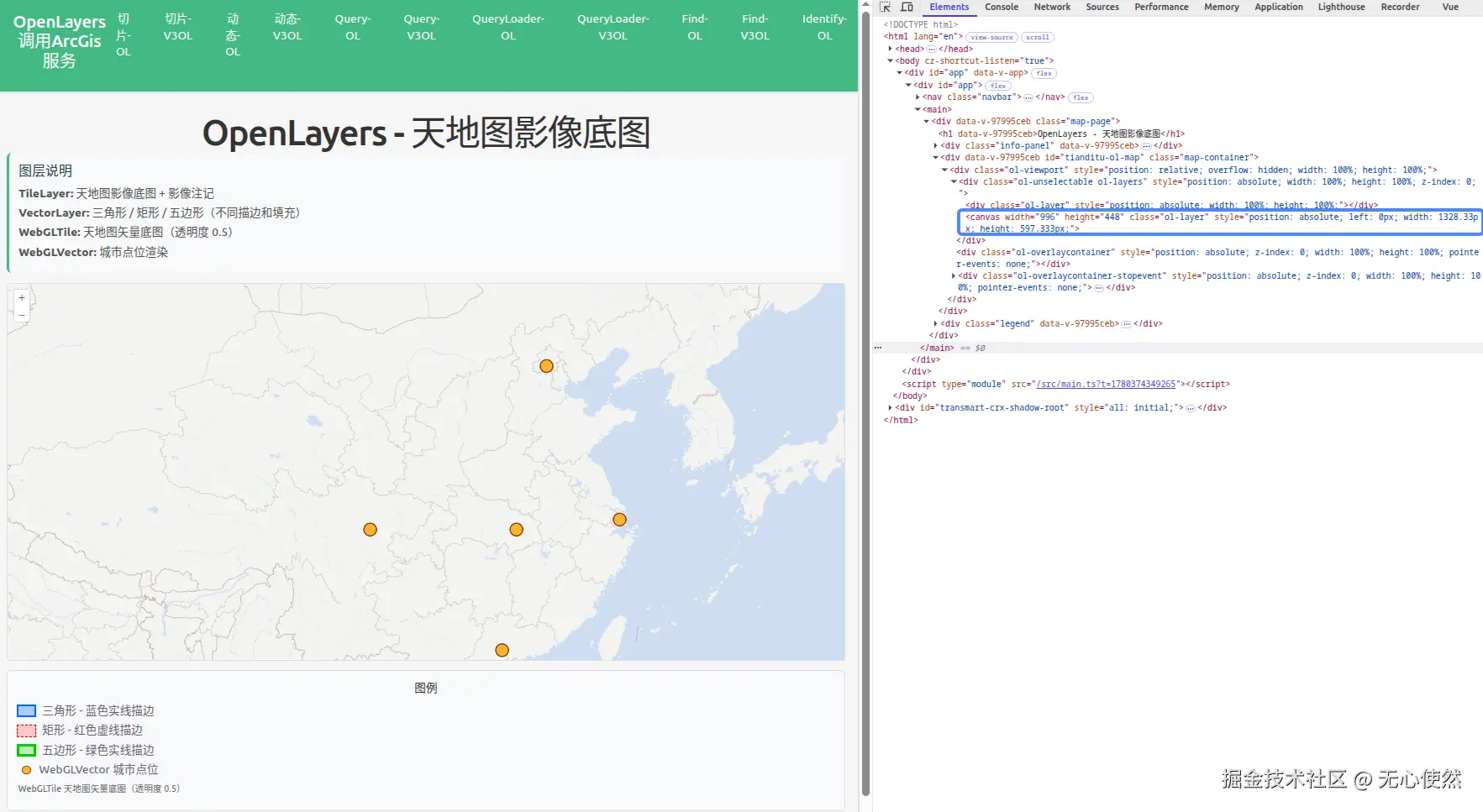Go to the 切片-OL navbar link

pos(124,35)
